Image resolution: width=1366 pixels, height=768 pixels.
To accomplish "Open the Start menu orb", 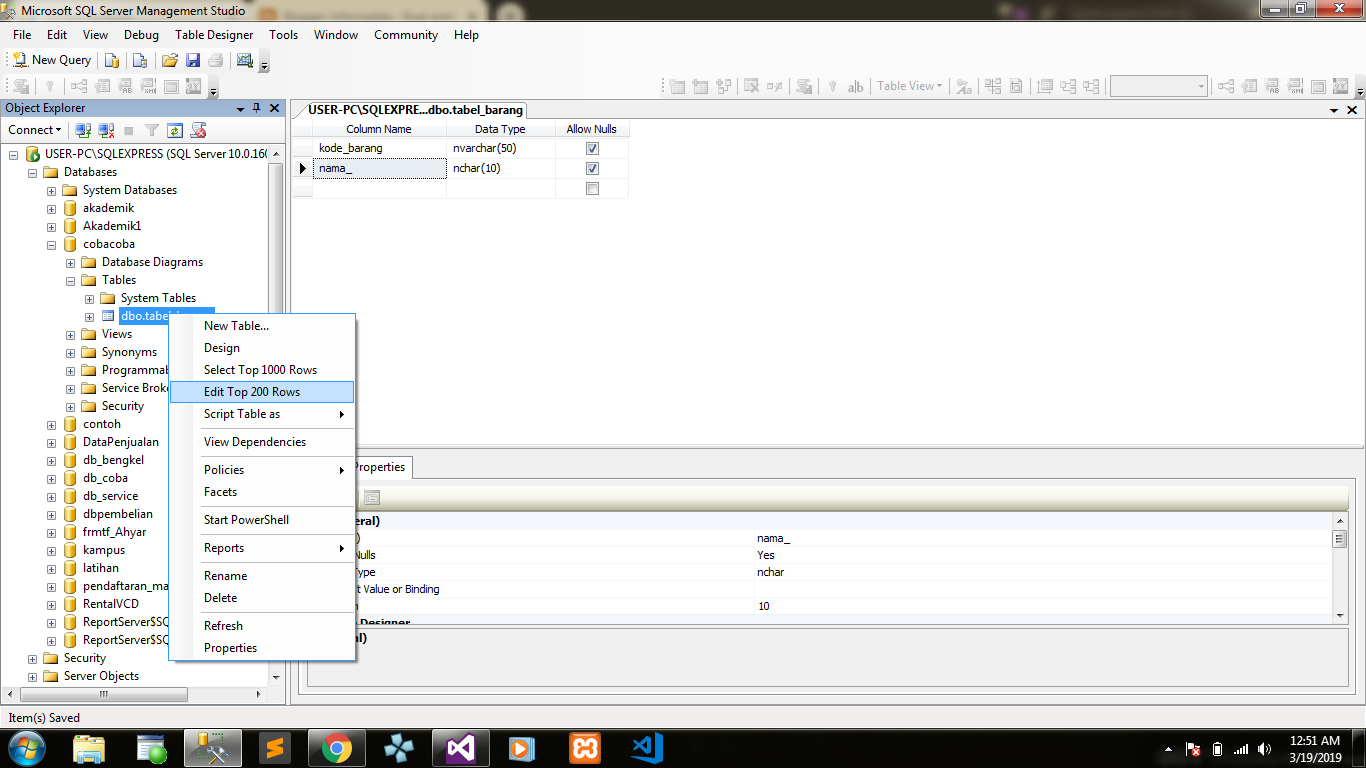I will coord(26,748).
